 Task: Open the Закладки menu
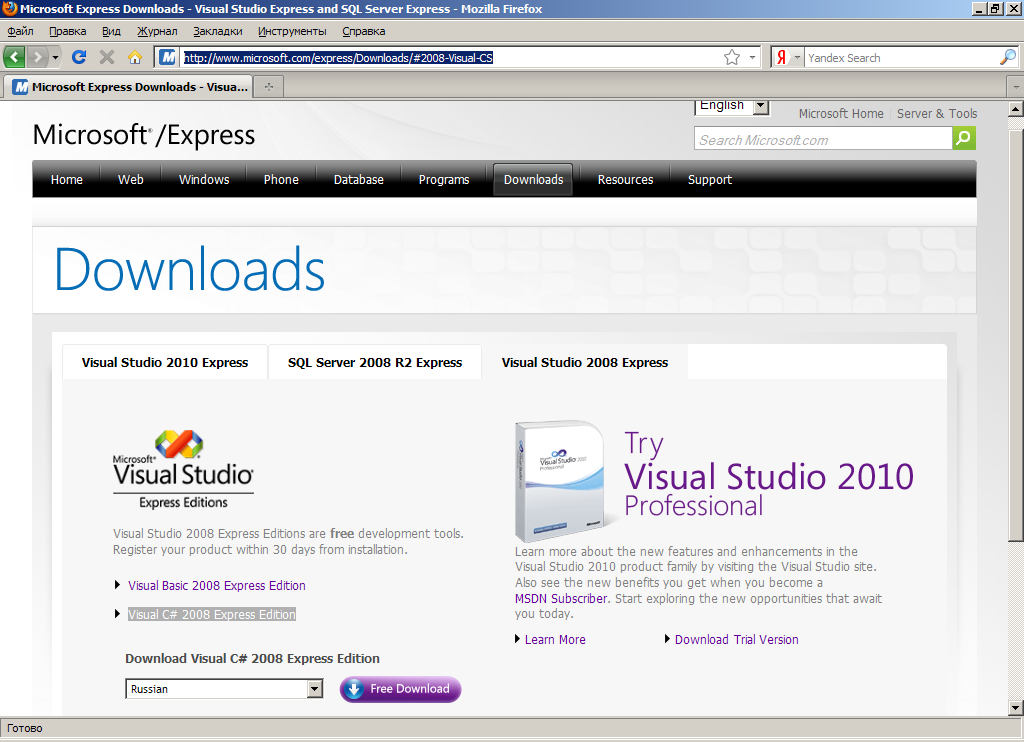click(x=217, y=31)
